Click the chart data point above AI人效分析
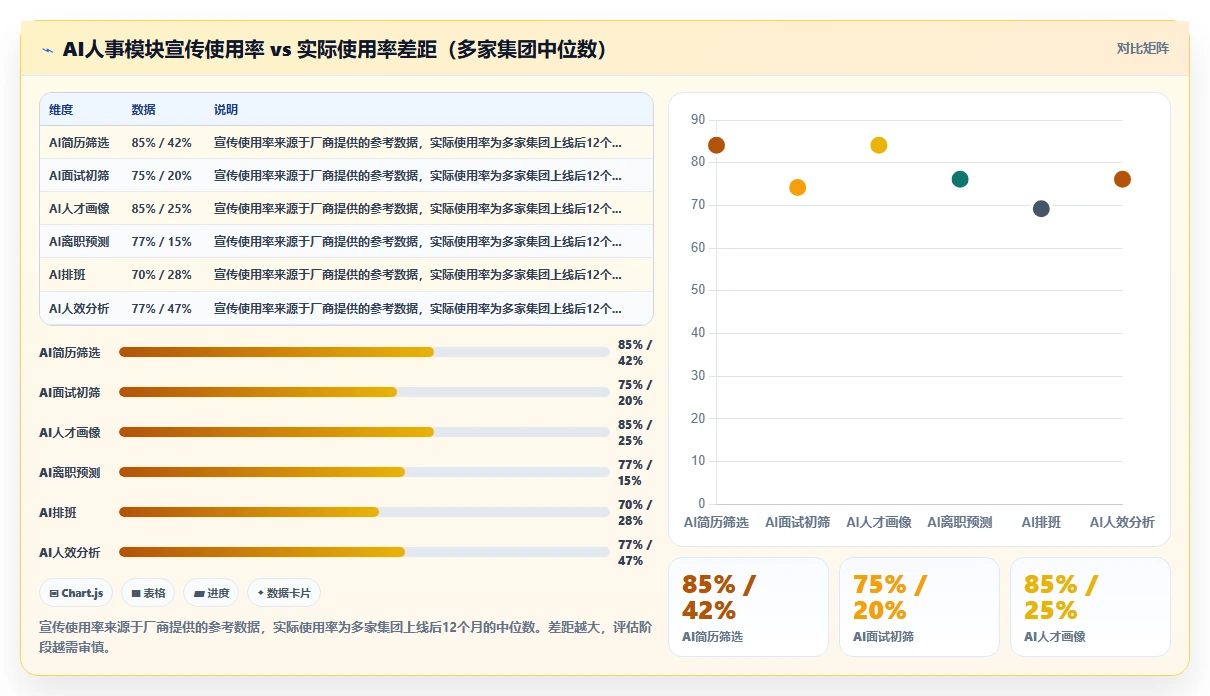Screen dimensions: 1210x696 pyautogui.click(x=1122, y=179)
